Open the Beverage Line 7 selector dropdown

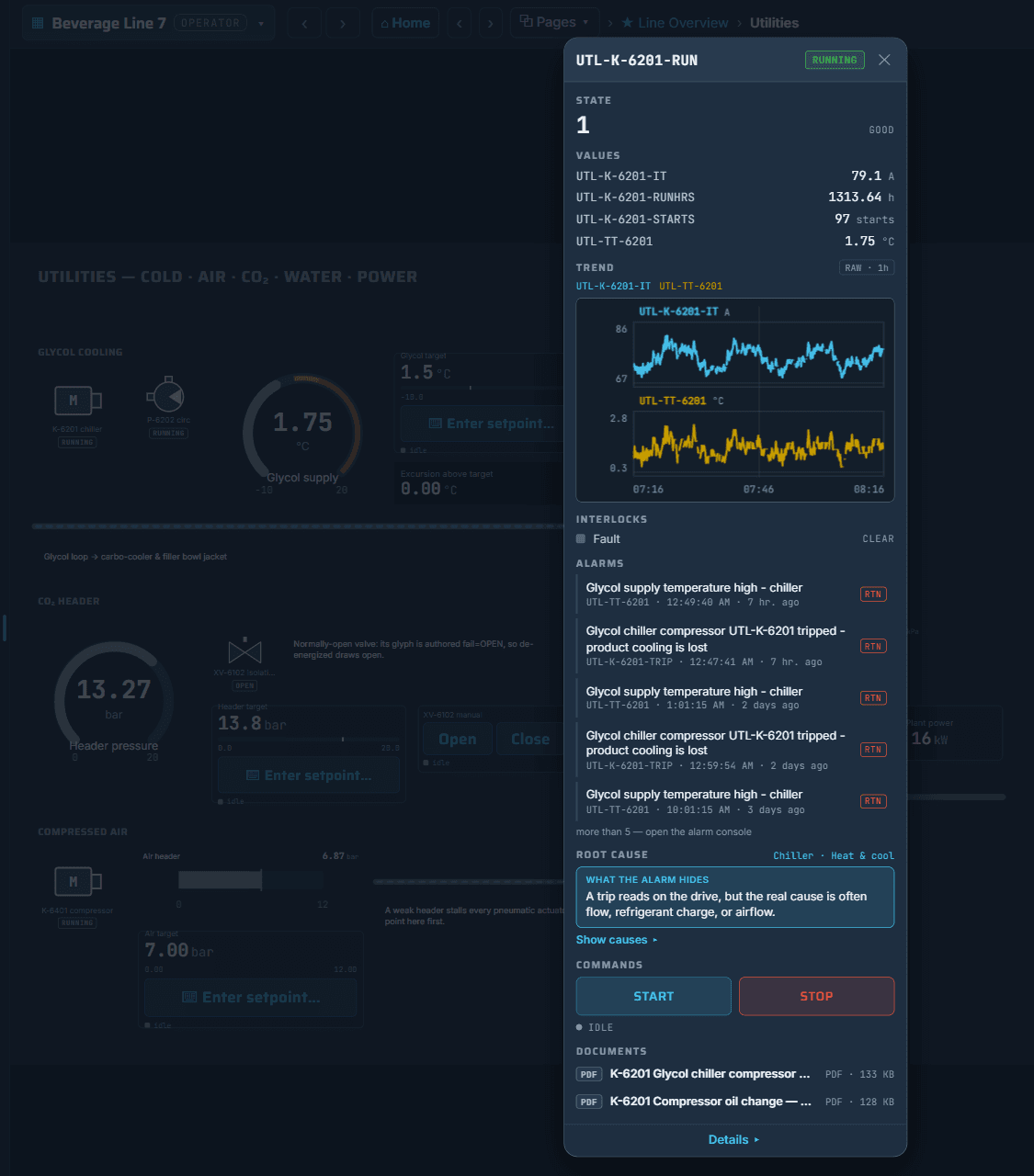coord(148,23)
